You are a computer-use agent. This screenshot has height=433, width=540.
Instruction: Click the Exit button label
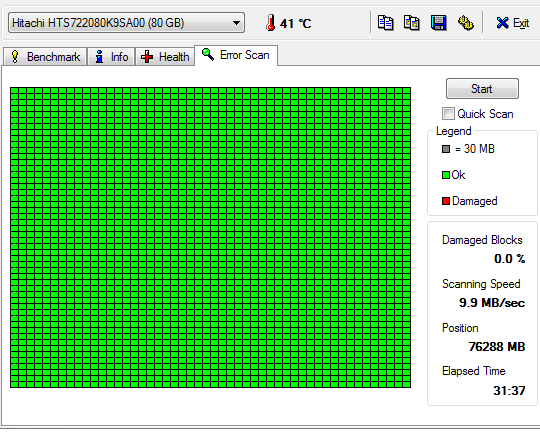click(521, 23)
